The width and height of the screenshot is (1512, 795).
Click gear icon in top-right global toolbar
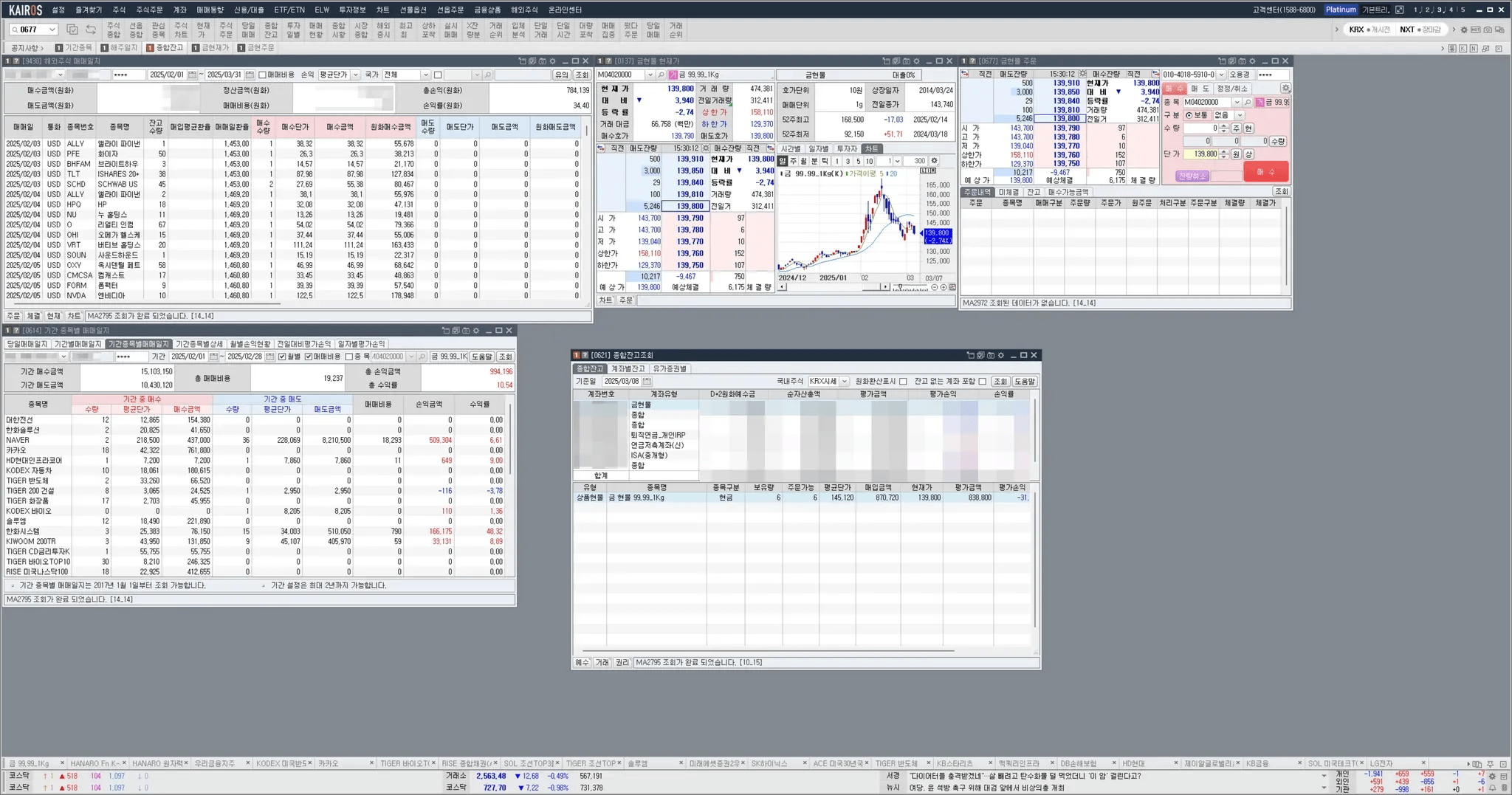(1464, 30)
